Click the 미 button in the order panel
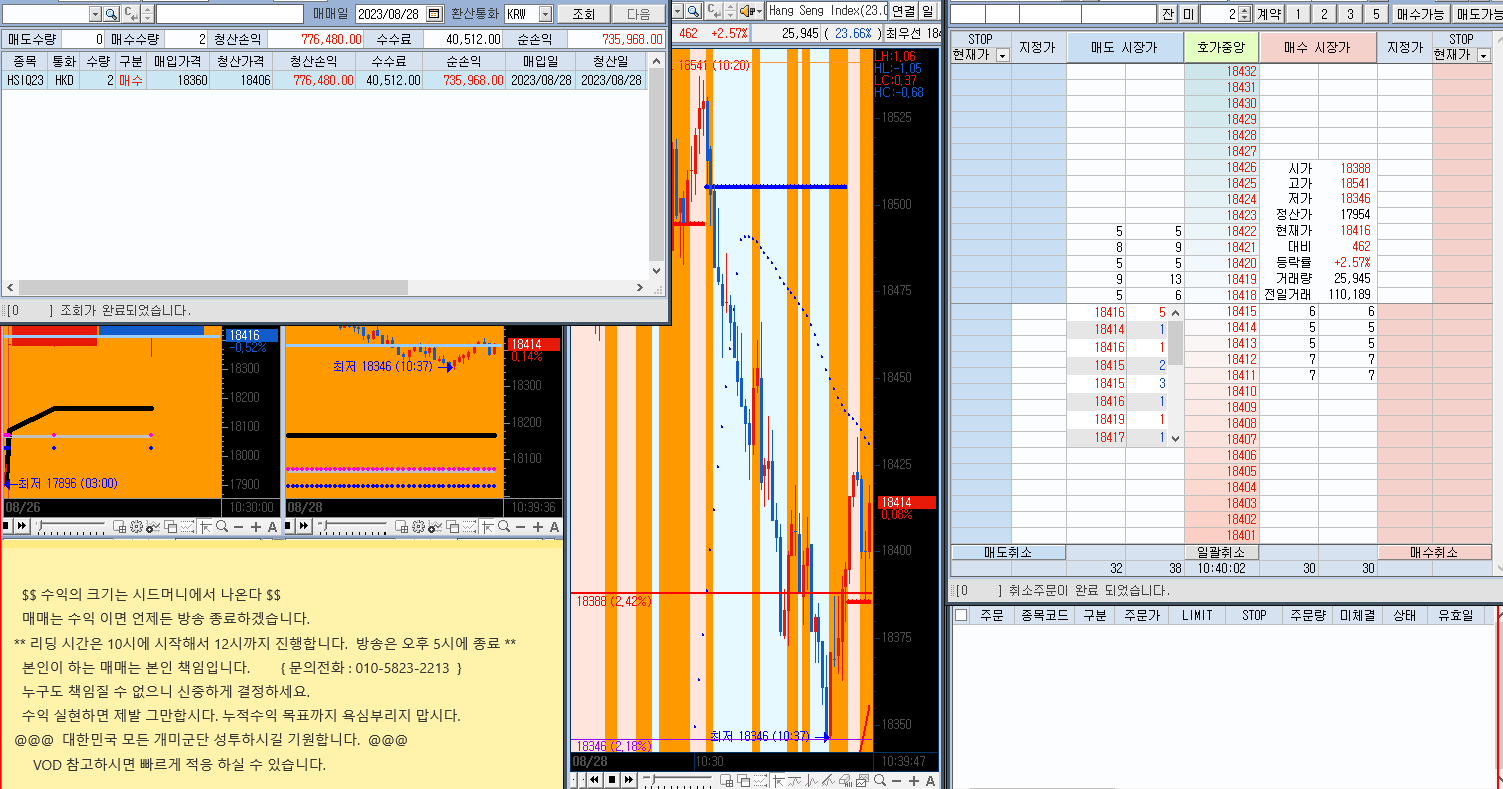The image size is (1503, 789). coord(1188,14)
